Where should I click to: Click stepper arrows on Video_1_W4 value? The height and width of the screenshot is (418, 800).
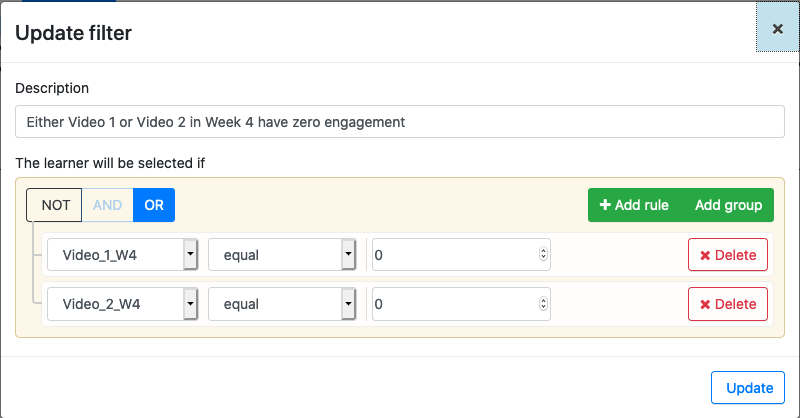tap(543, 254)
